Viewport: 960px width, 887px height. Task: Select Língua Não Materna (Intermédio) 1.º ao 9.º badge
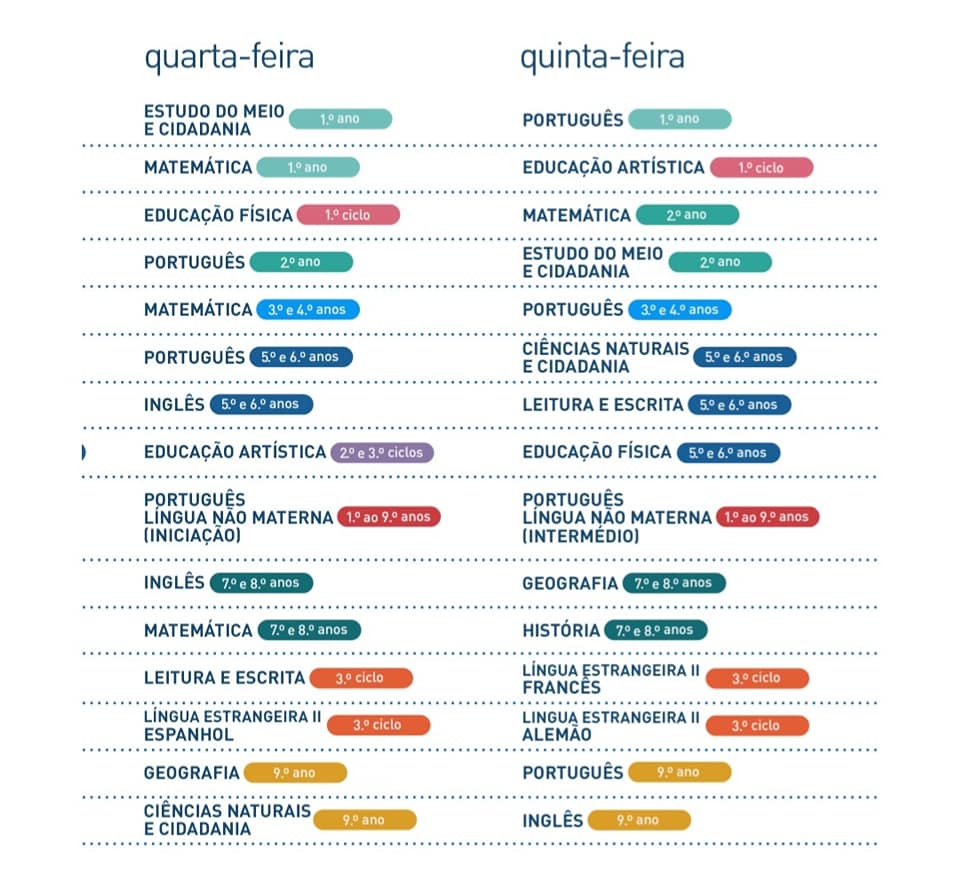click(x=767, y=517)
